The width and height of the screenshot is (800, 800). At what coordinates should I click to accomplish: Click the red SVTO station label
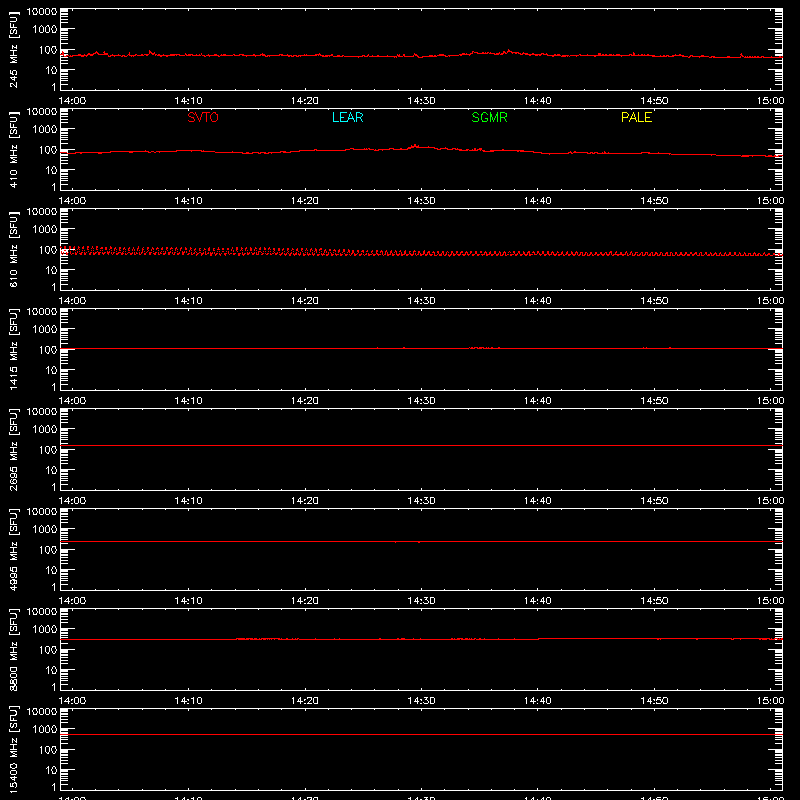[x=203, y=117]
